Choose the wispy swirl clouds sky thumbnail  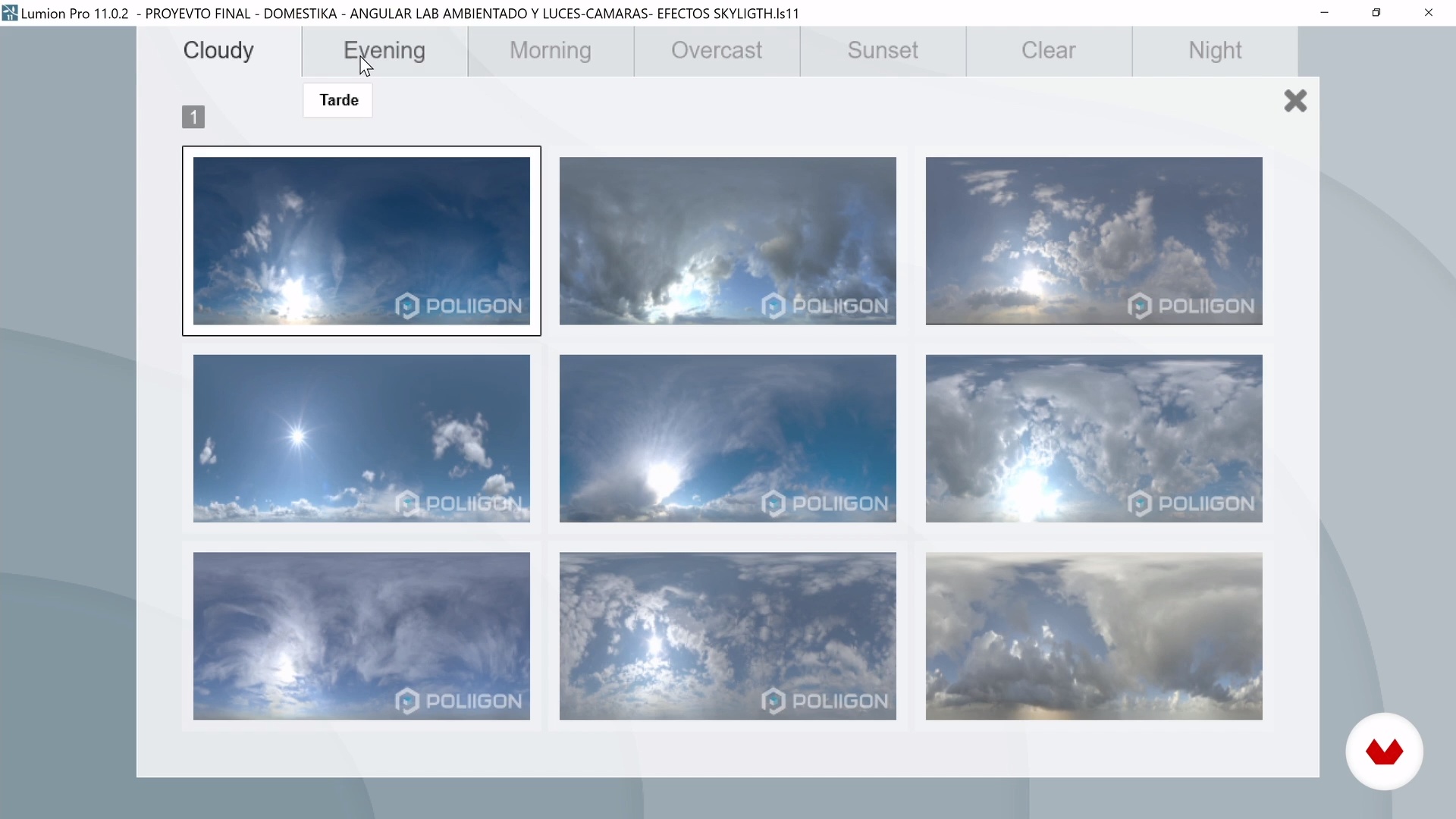362,636
